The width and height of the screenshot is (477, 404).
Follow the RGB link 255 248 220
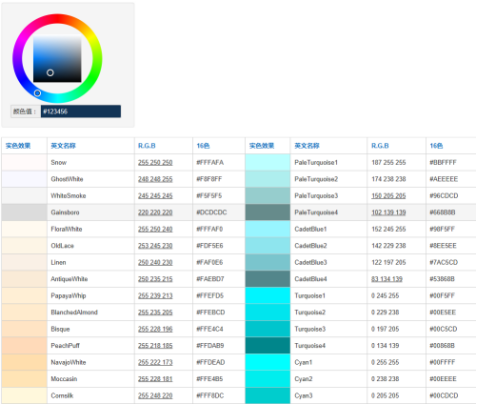click(x=155, y=396)
